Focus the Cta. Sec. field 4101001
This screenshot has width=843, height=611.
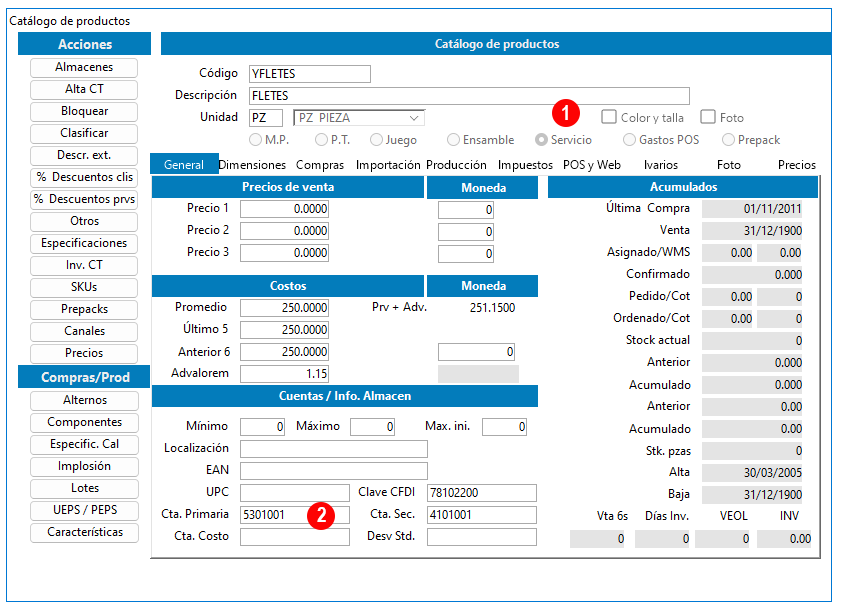click(482, 515)
